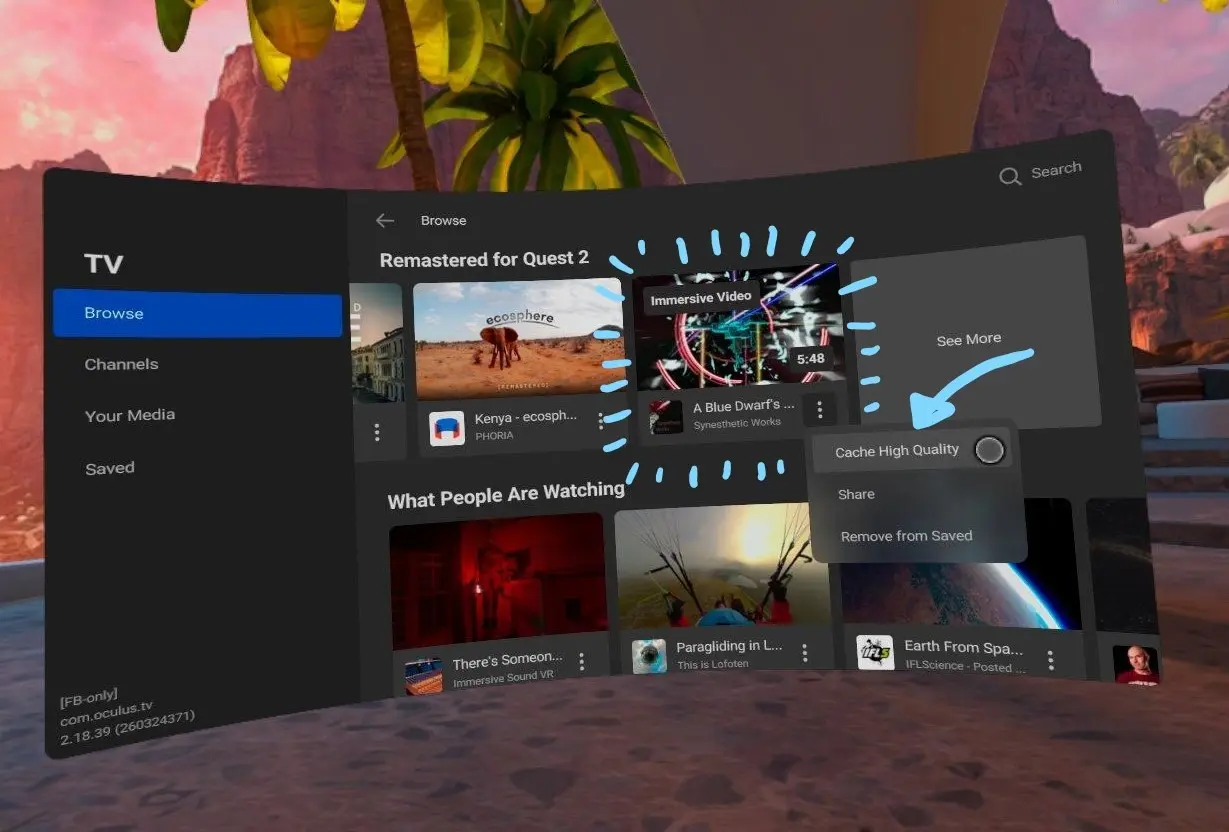Click the See More card

[x=974, y=332]
